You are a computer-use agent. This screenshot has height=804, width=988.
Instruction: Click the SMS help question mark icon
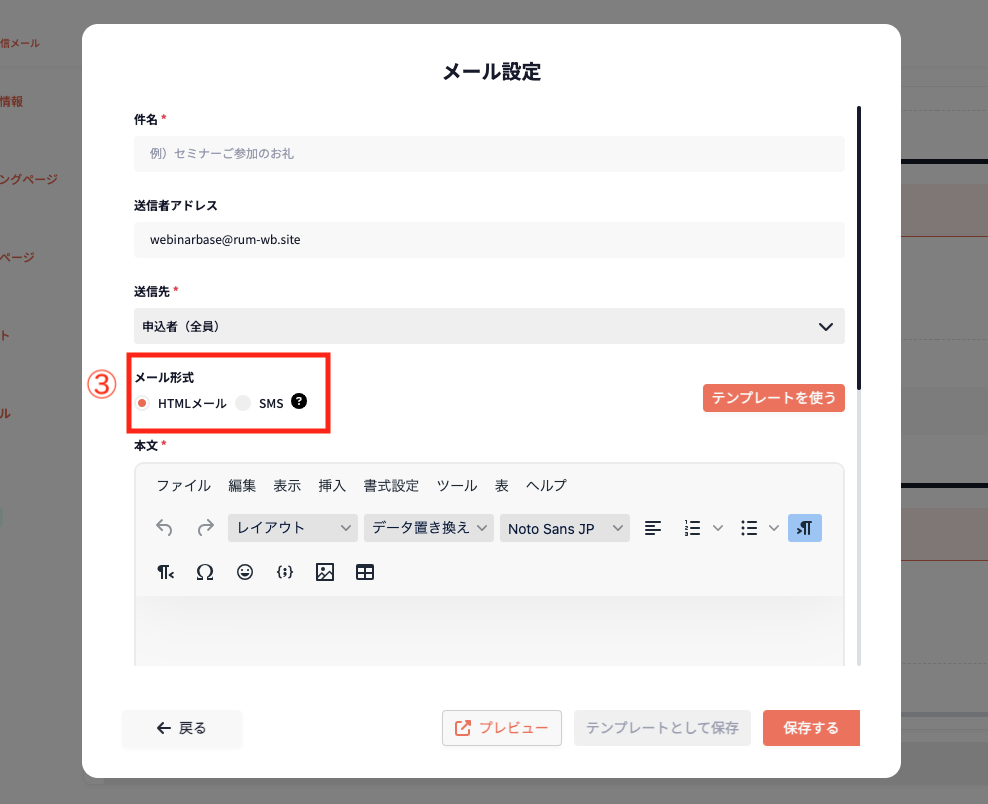[x=299, y=402]
